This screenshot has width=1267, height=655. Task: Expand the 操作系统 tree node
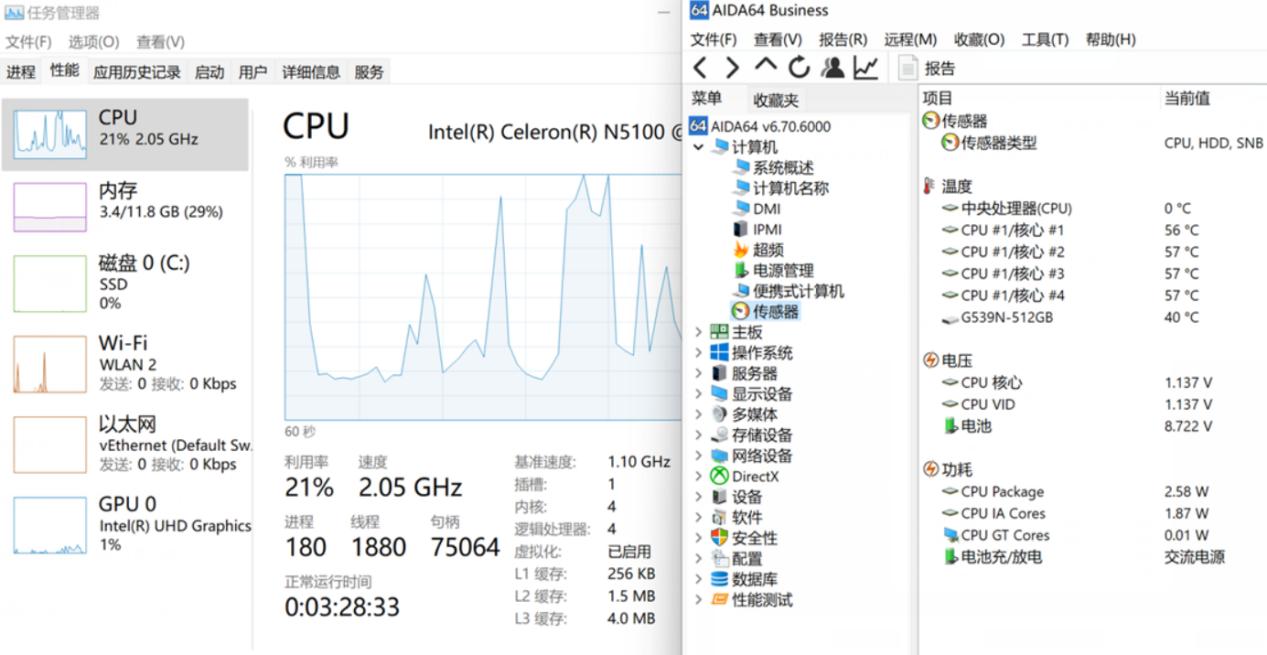[698, 352]
